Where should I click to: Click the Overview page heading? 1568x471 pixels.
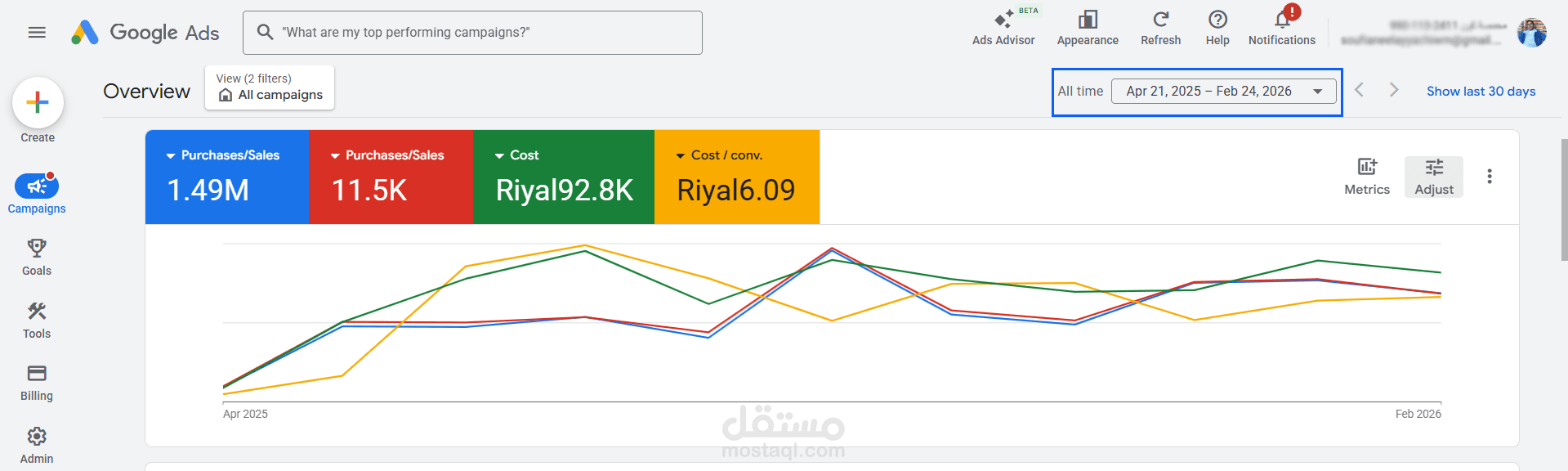(147, 92)
